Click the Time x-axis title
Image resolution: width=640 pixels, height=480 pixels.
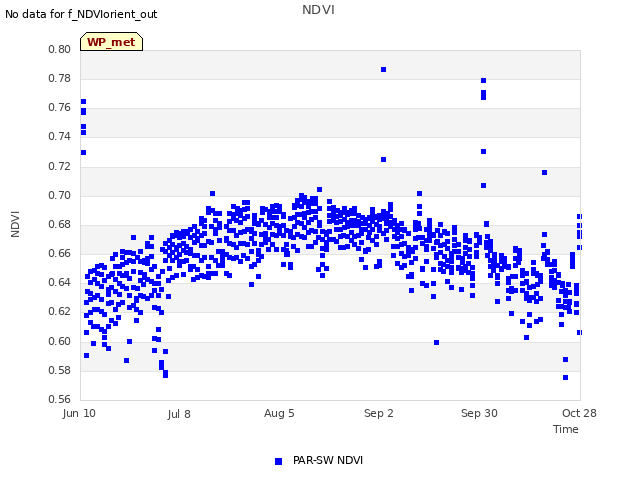(566, 429)
